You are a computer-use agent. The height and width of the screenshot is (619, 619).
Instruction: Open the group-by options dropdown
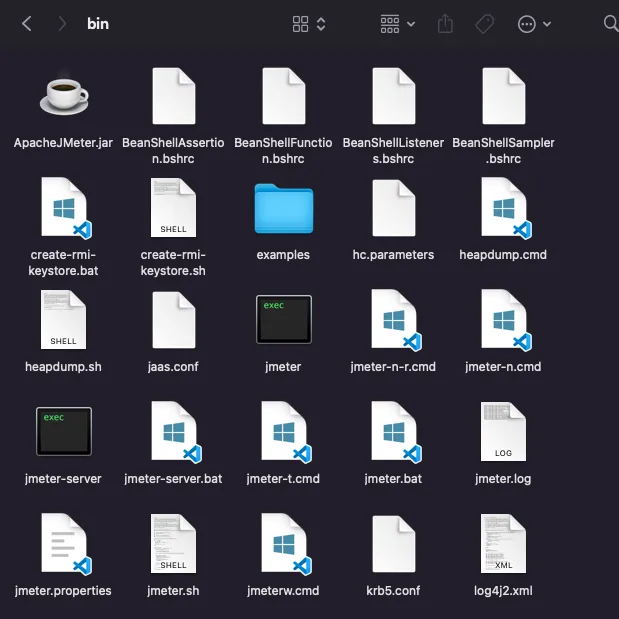(x=398, y=24)
